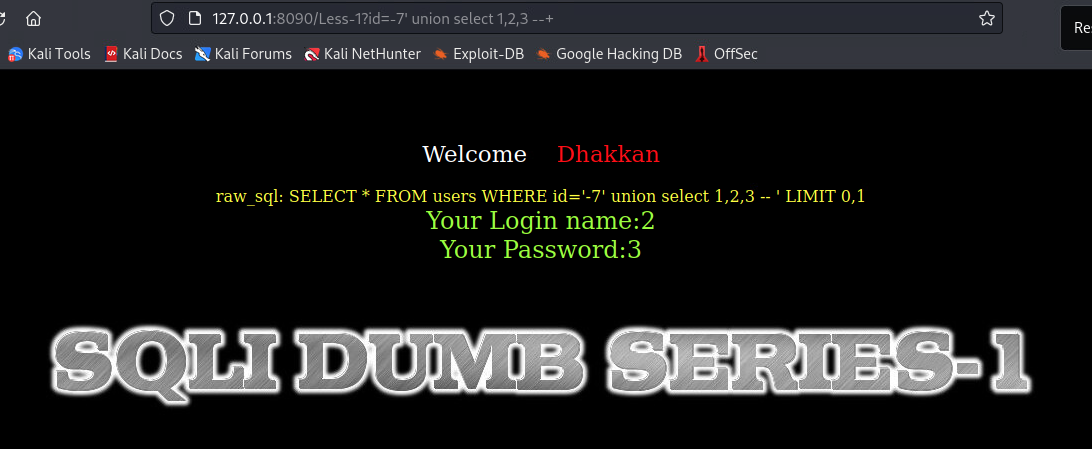Image resolution: width=1092 pixels, height=449 pixels.
Task: Click the Kali Docs bookmark icon
Action: point(111,54)
